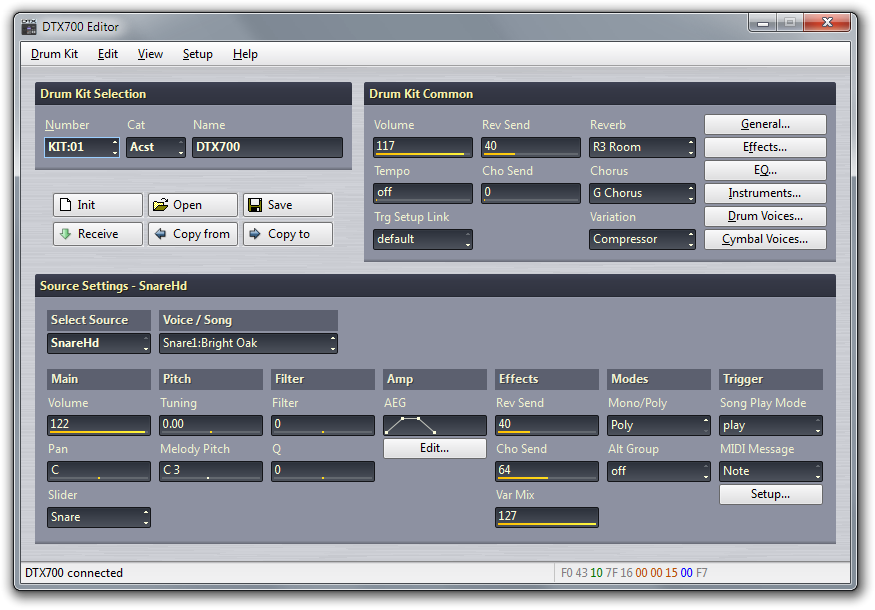Open the Setup menu

(x=197, y=54)
